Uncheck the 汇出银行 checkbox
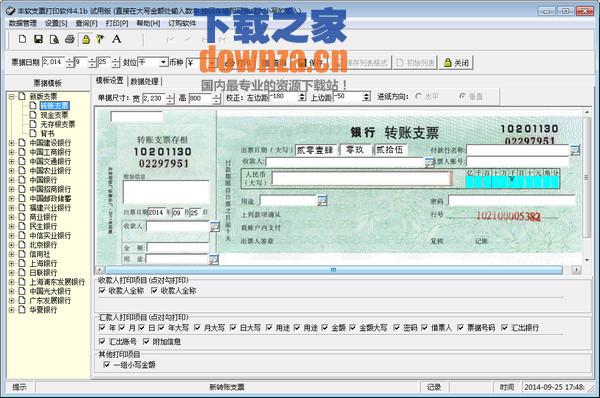Viewport: 600px width, 398px height. point(504,328)
